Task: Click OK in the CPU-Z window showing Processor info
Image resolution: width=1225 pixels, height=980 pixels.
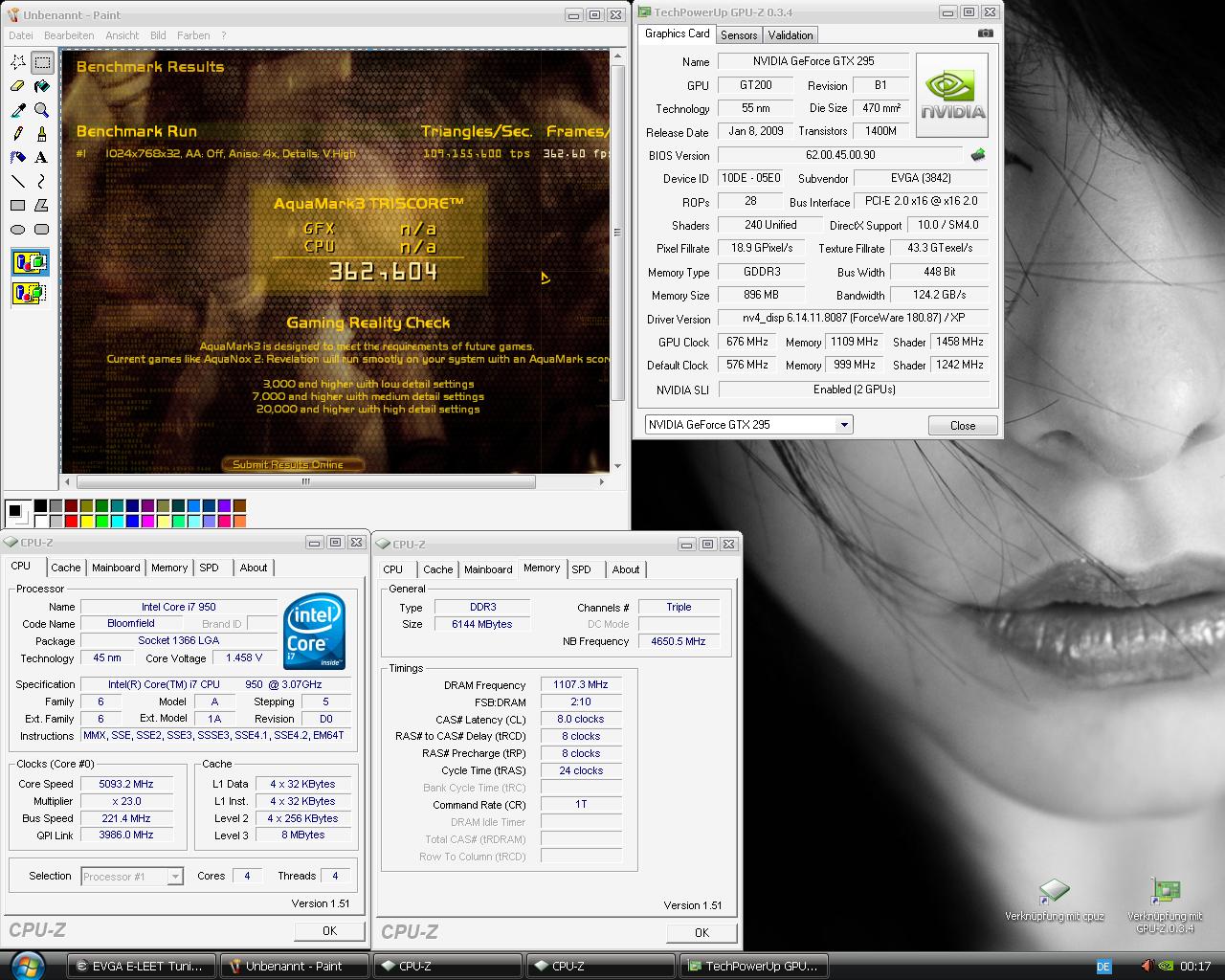Action: click(x=329, y=930)
